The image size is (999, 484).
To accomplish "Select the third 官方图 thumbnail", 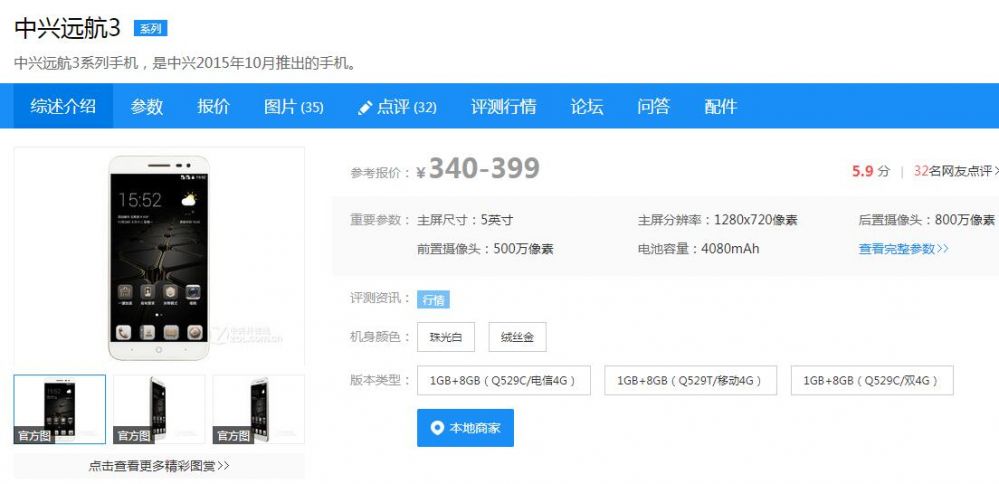I will pos(259,409).
